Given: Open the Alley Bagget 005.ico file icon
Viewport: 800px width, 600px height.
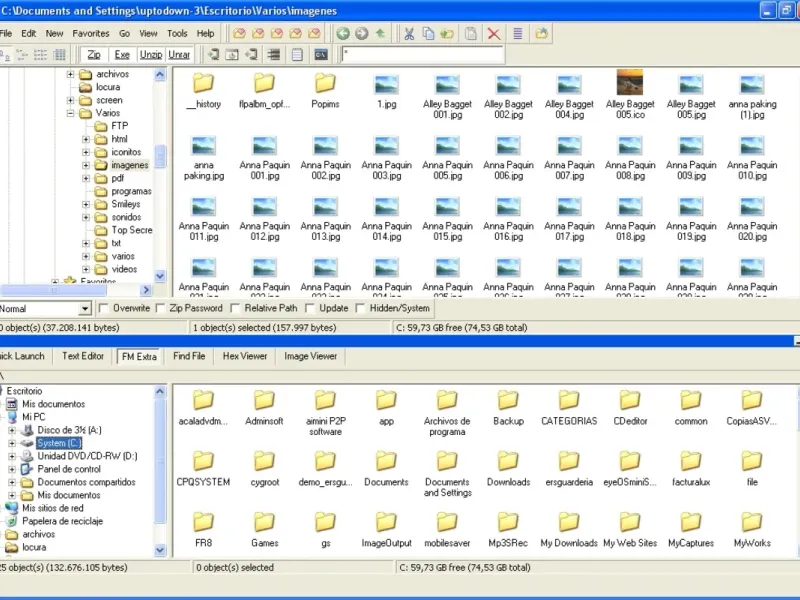Looking at the screenshot, I should tap(630, 83).
